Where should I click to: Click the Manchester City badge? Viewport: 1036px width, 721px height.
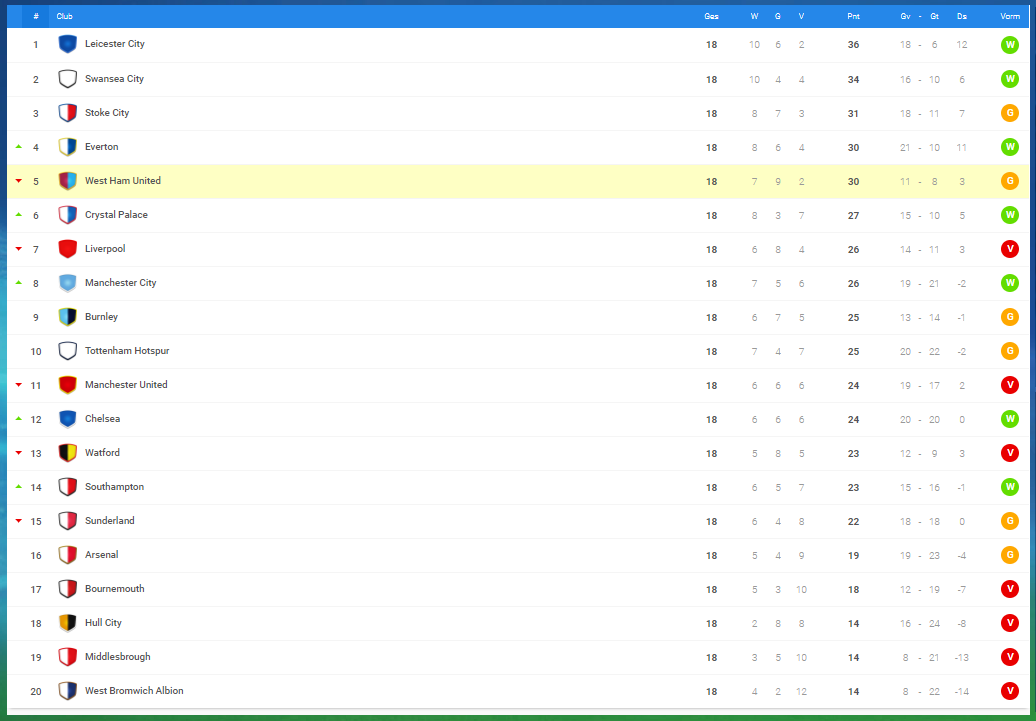[67, 283]
